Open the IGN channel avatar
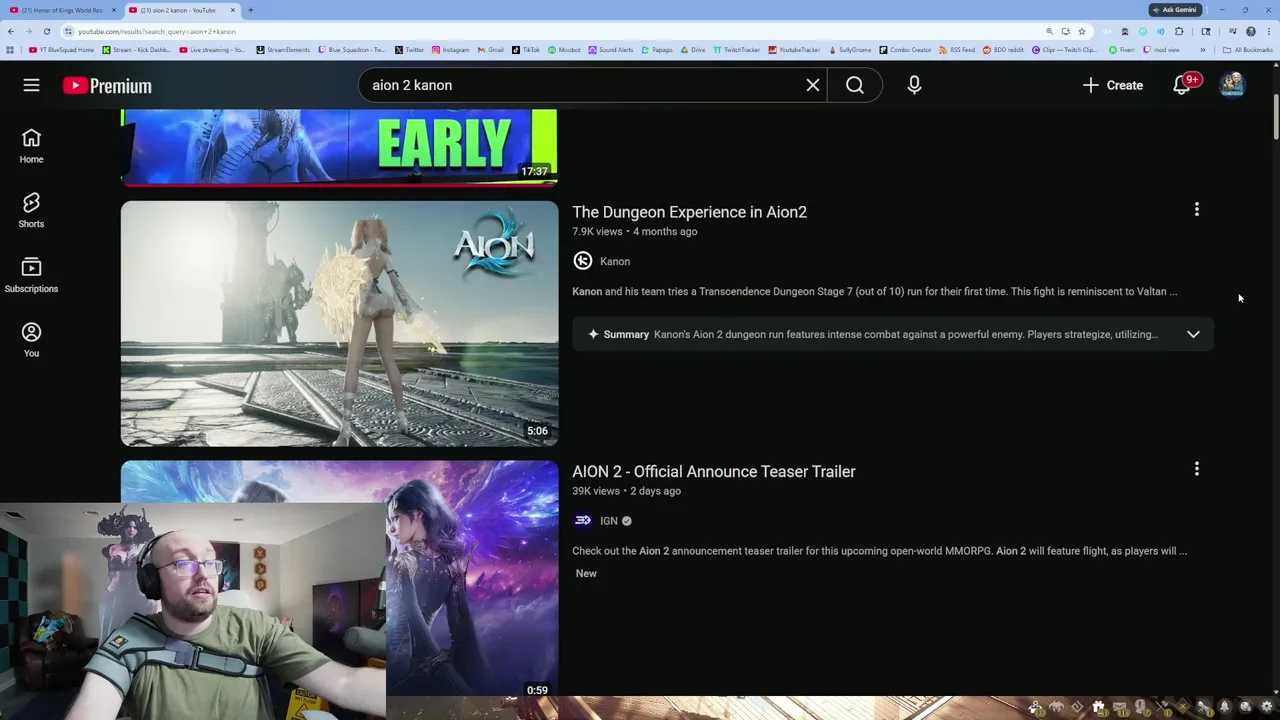The image size is (1280, 720). point(583,520)
